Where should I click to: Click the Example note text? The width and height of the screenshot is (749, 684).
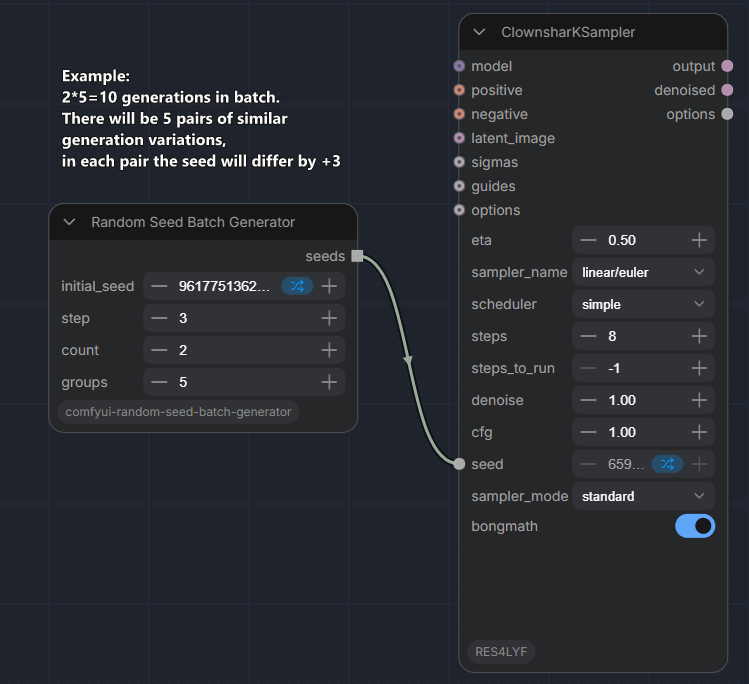(201, 118)
